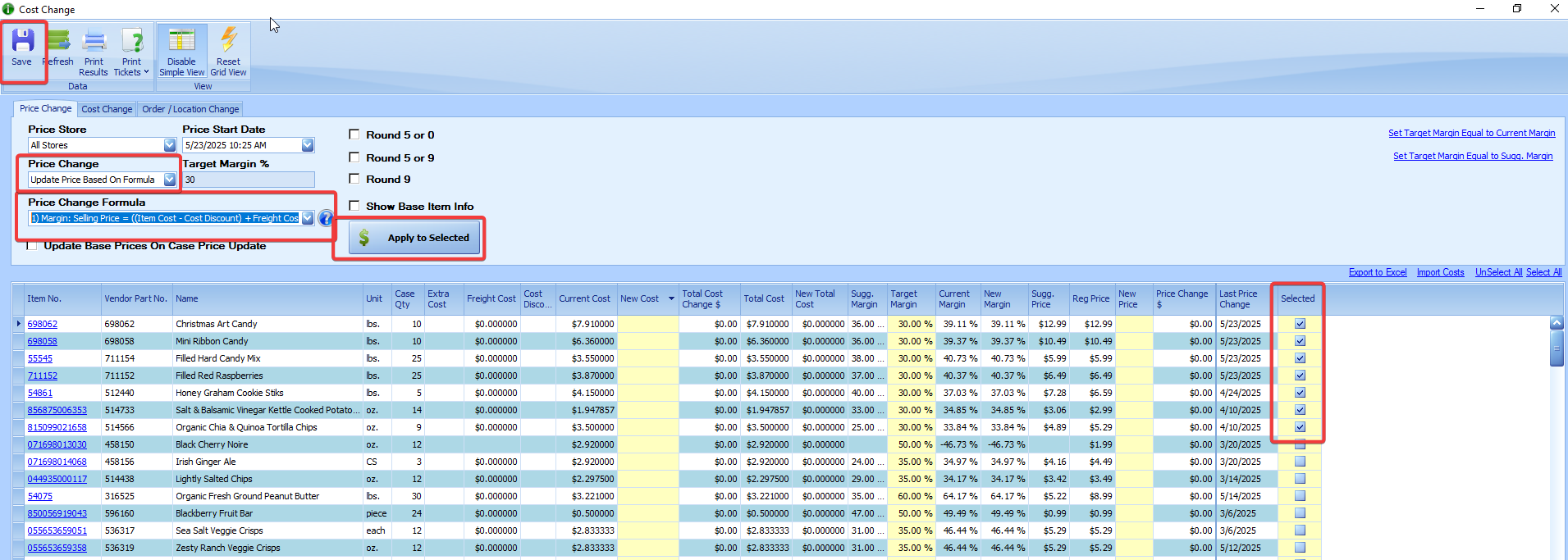The width and height of the screenshot is (1568, 560).
Task: Click the Cost Change app icon in title bar
Action: [8, 9]
